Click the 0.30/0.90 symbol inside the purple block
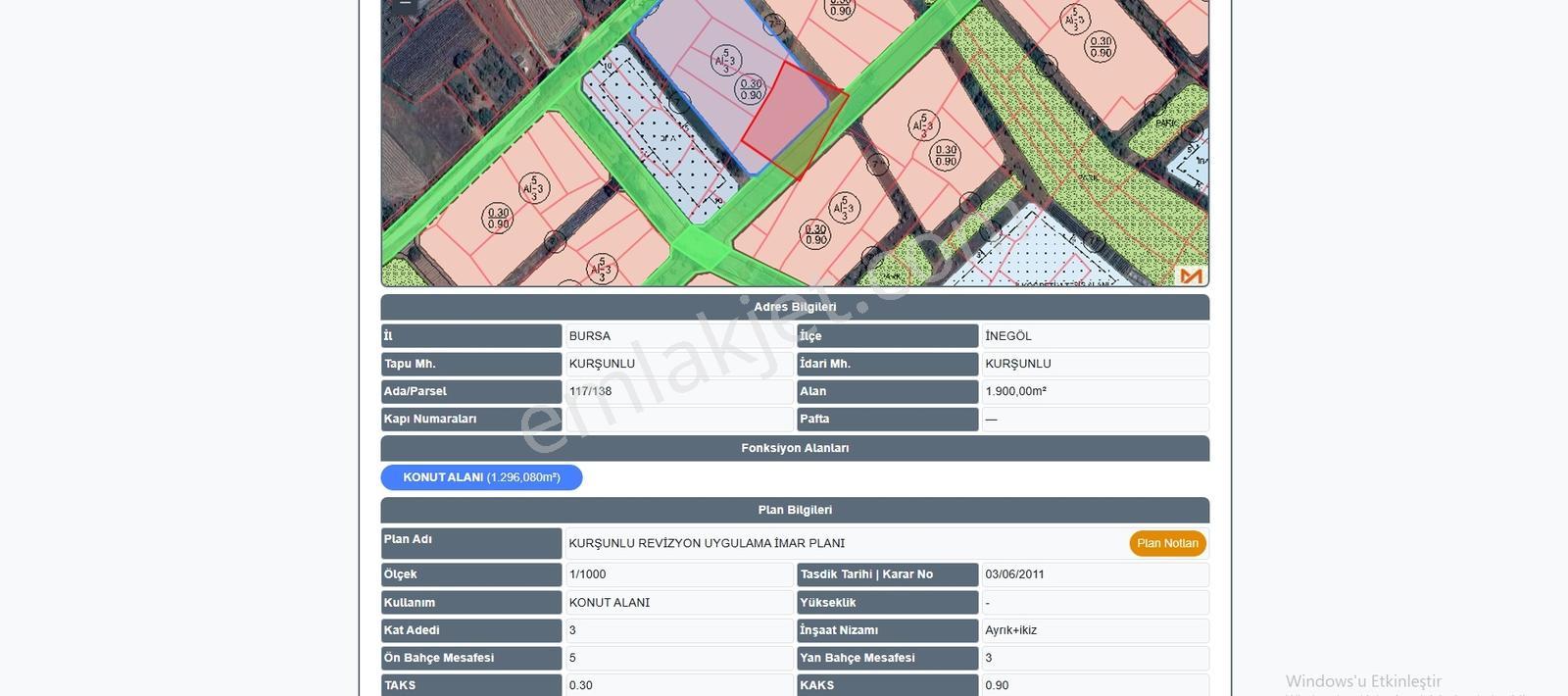Screen dimensions: 1568x696 coord(751,89)
